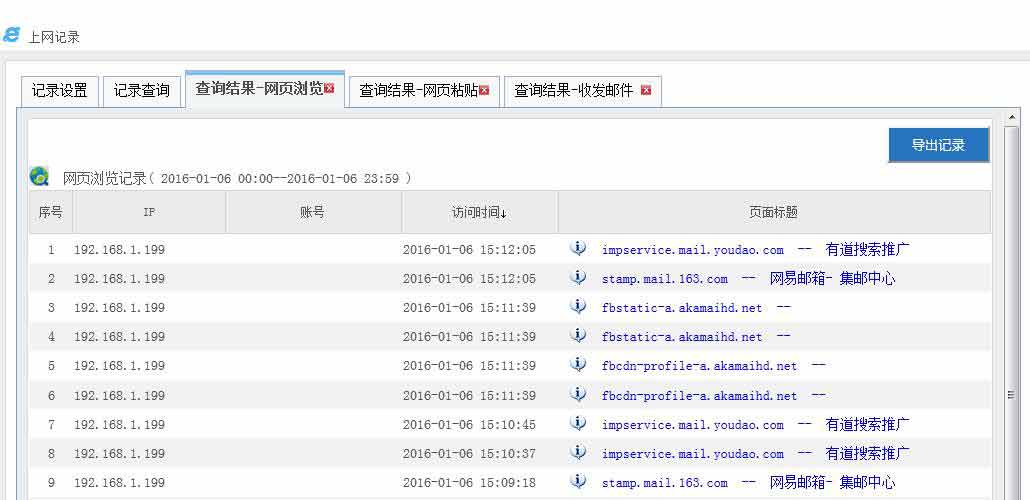Image resolution: width=1030 pixels, height=500 pixels.
Task: Click the info icon beside stamp.mail.163.com row 2
Action: point(578,278)
